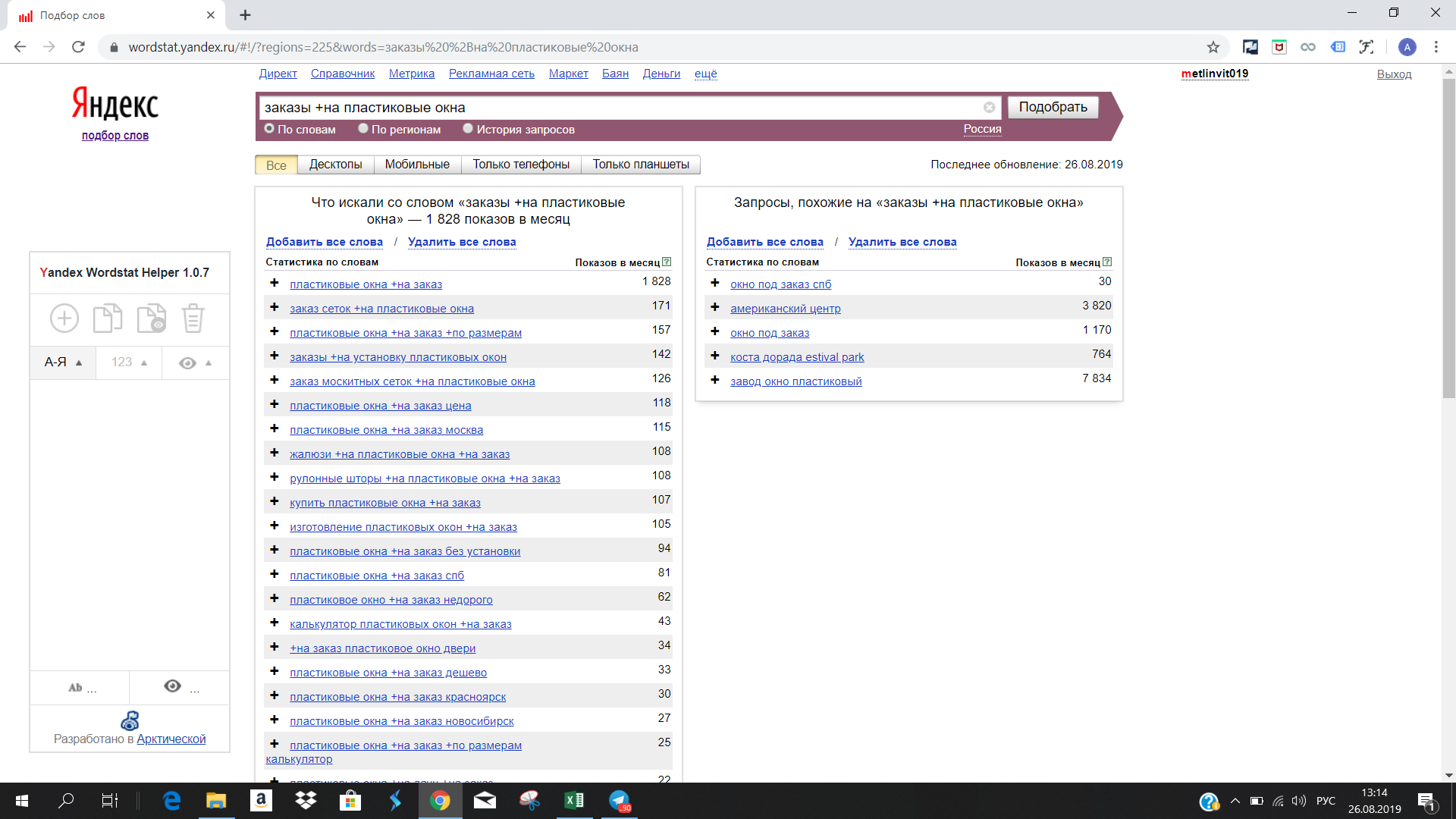The image size is (1456, 819).
Task: Switch to the Все devices tab
Action: [276, 165]
